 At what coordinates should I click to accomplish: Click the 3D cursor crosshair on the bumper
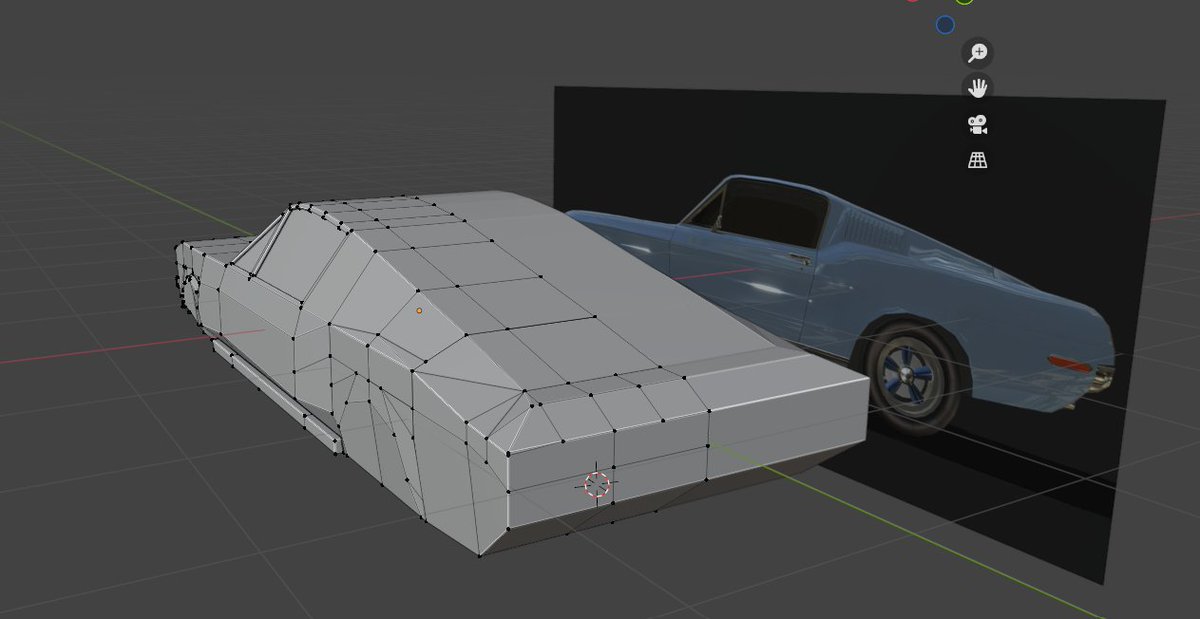point(597,485)
